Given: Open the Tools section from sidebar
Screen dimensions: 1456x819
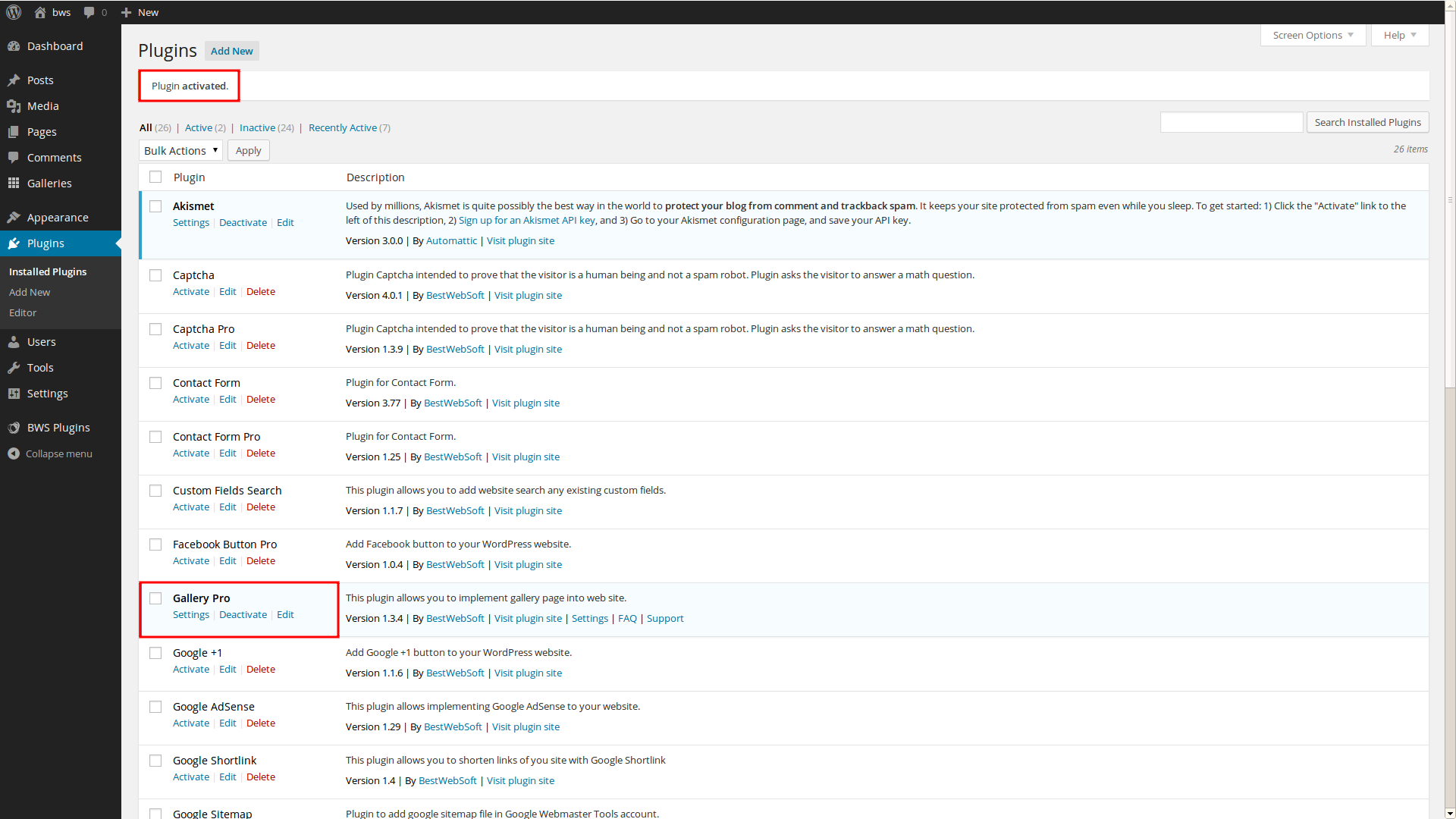Looking at the screenshot, I should (39, 367).
